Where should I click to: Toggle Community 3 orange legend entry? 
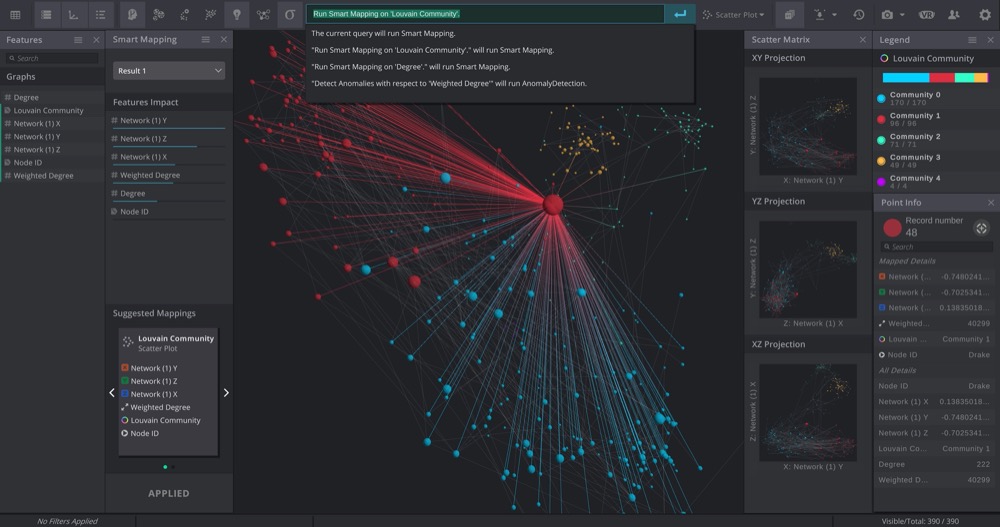tap(881, 161)
